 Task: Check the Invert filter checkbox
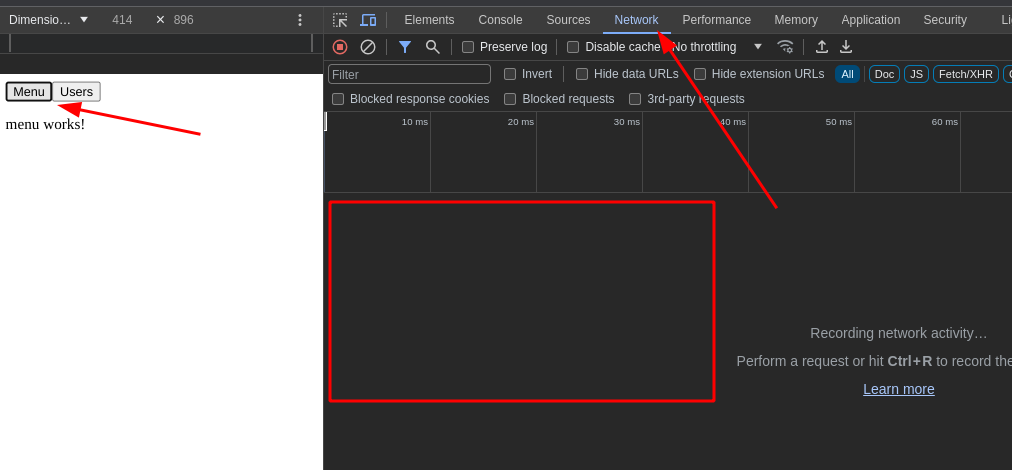510,74
